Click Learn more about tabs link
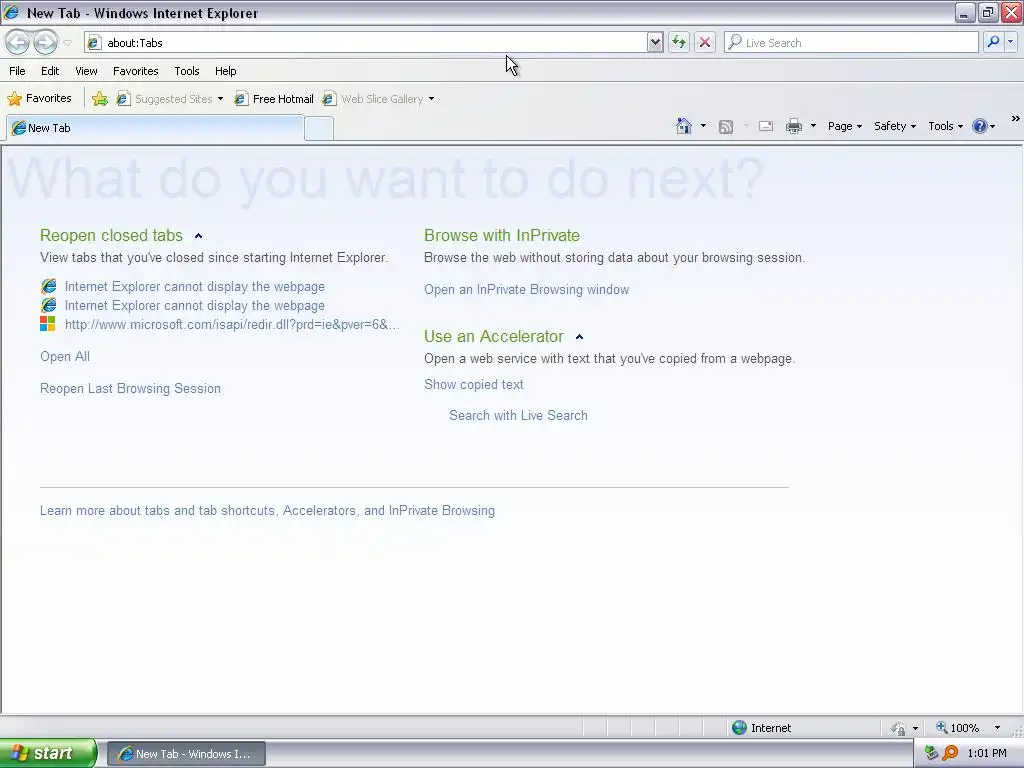The height and width of the screenshot is (768, 1024). [x=267, y=511]
